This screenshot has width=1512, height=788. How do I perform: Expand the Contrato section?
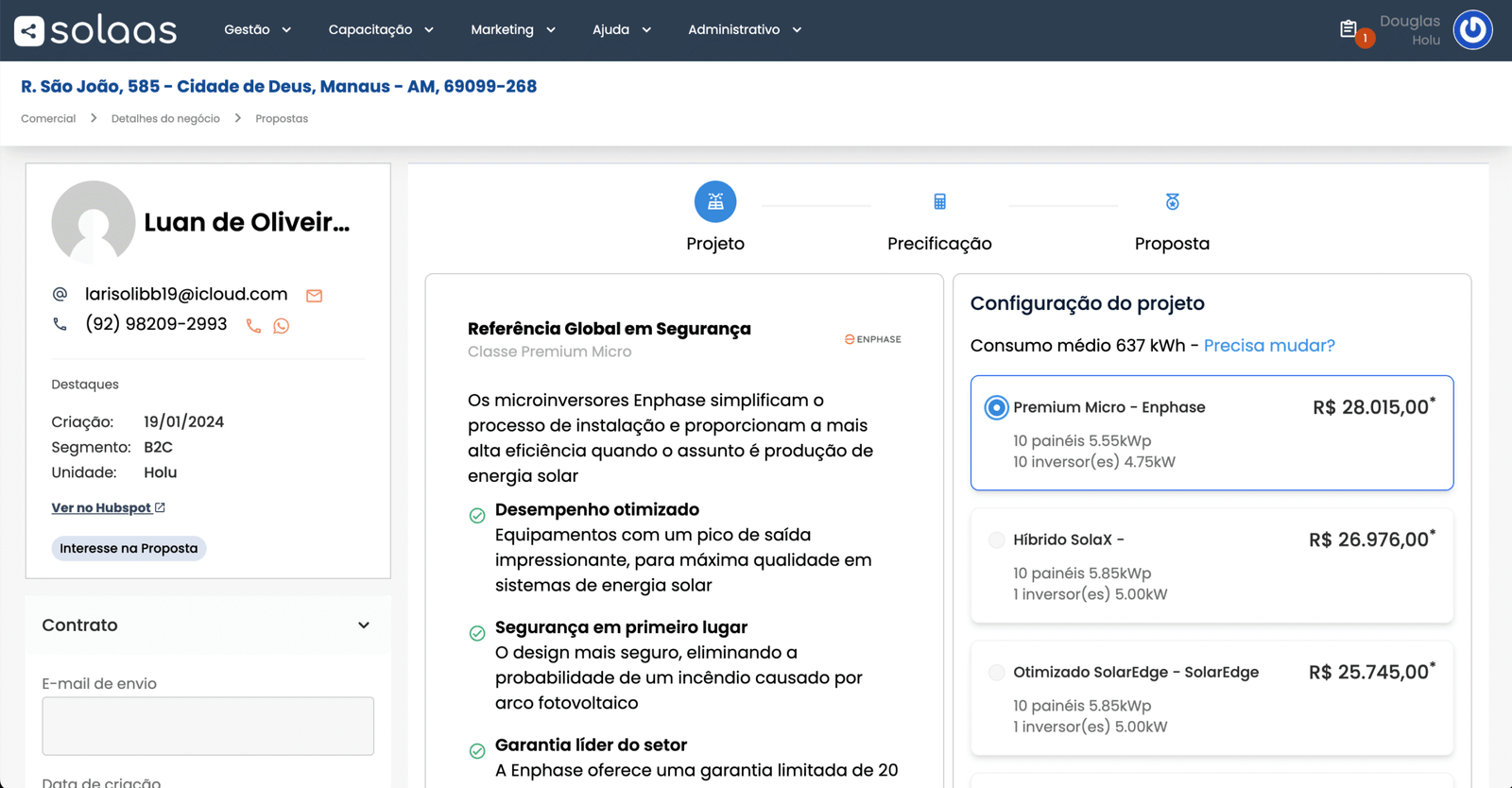pyautogui.click(x=364, y=625)
